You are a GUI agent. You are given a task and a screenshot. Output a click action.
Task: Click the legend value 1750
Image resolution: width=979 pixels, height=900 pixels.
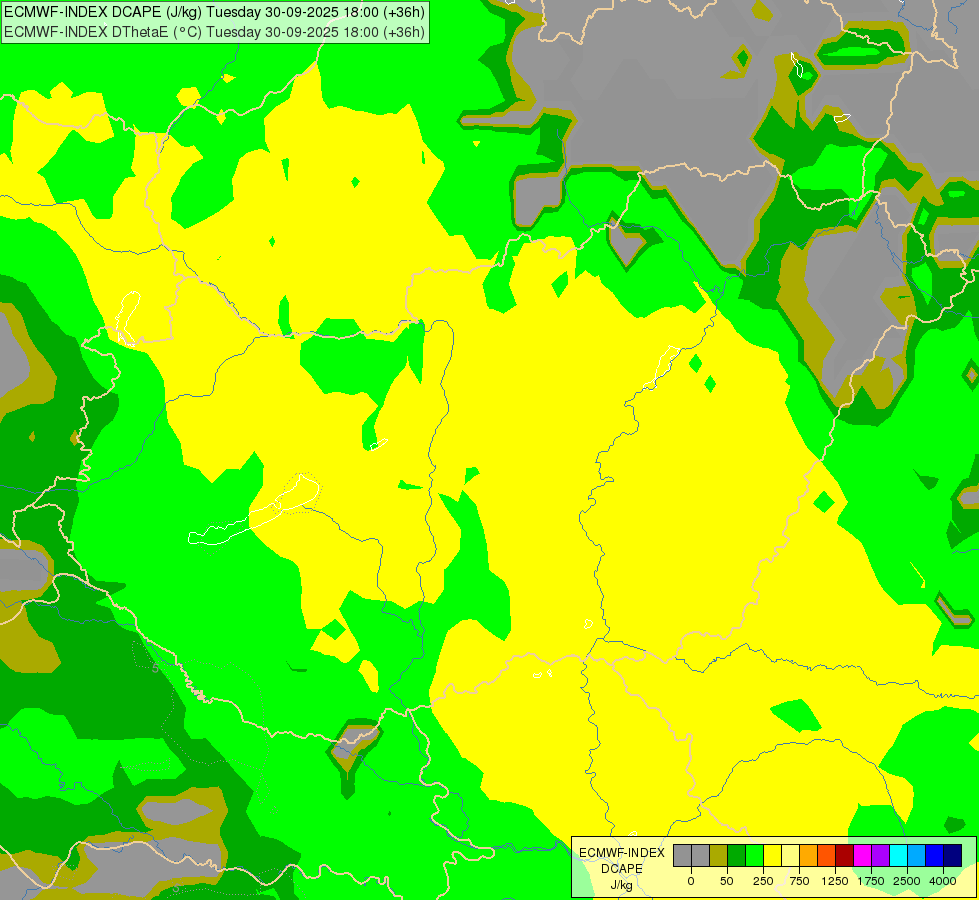coord(870,881)
